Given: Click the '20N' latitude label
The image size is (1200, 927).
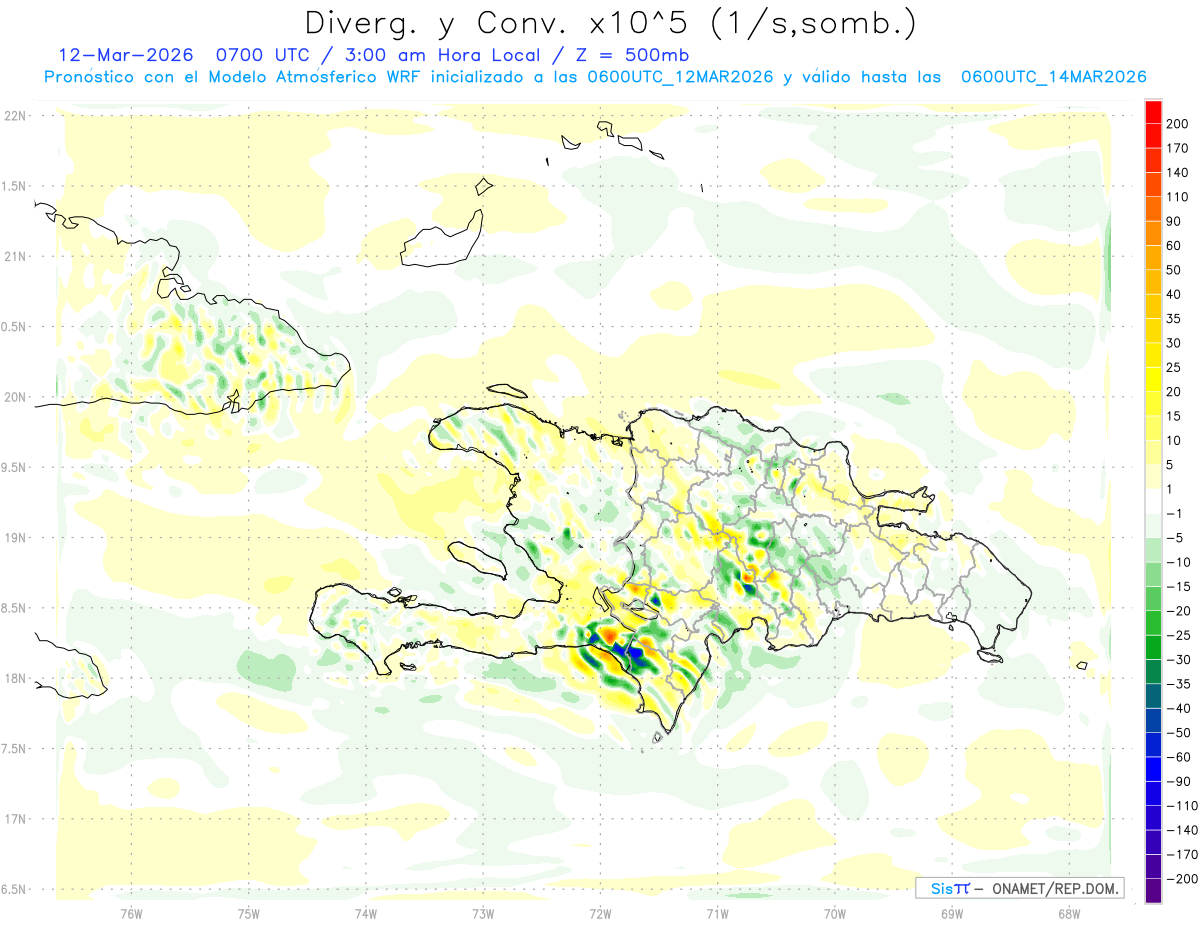Looking at the screenshot, I should coord(15,397).
